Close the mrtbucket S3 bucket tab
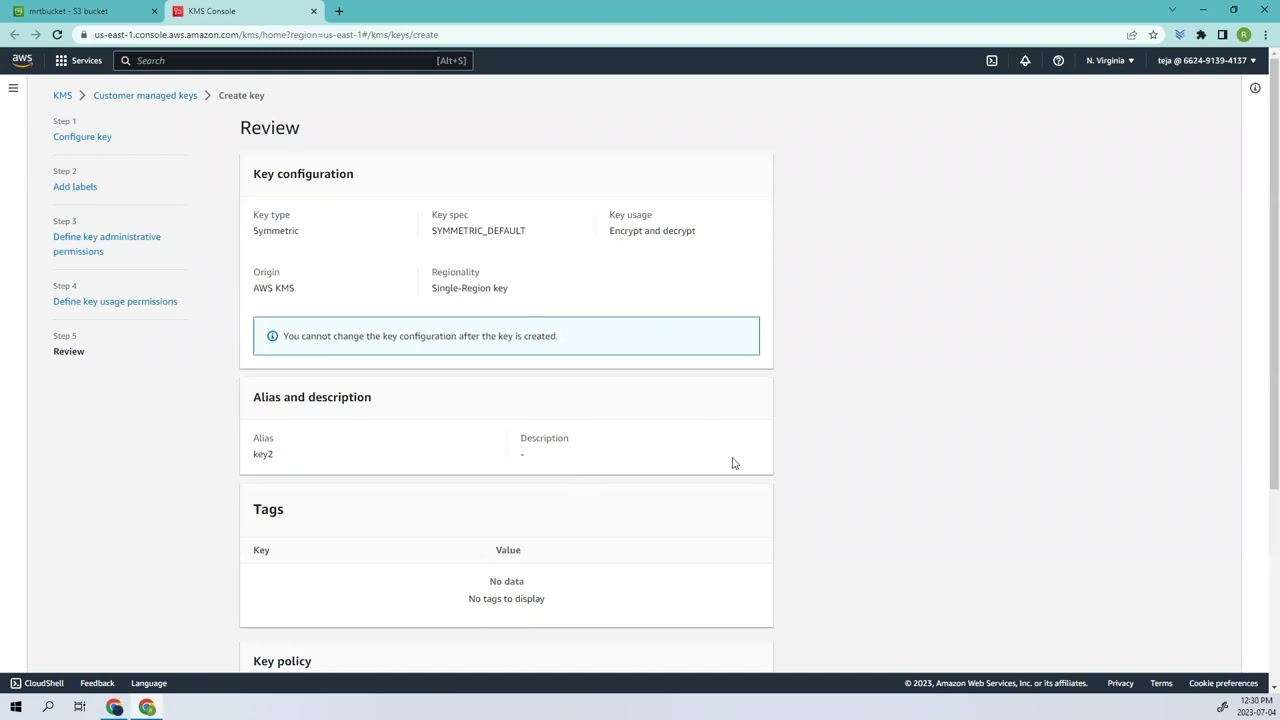Viewport: 1280px width, 720px height. point(155,11)
